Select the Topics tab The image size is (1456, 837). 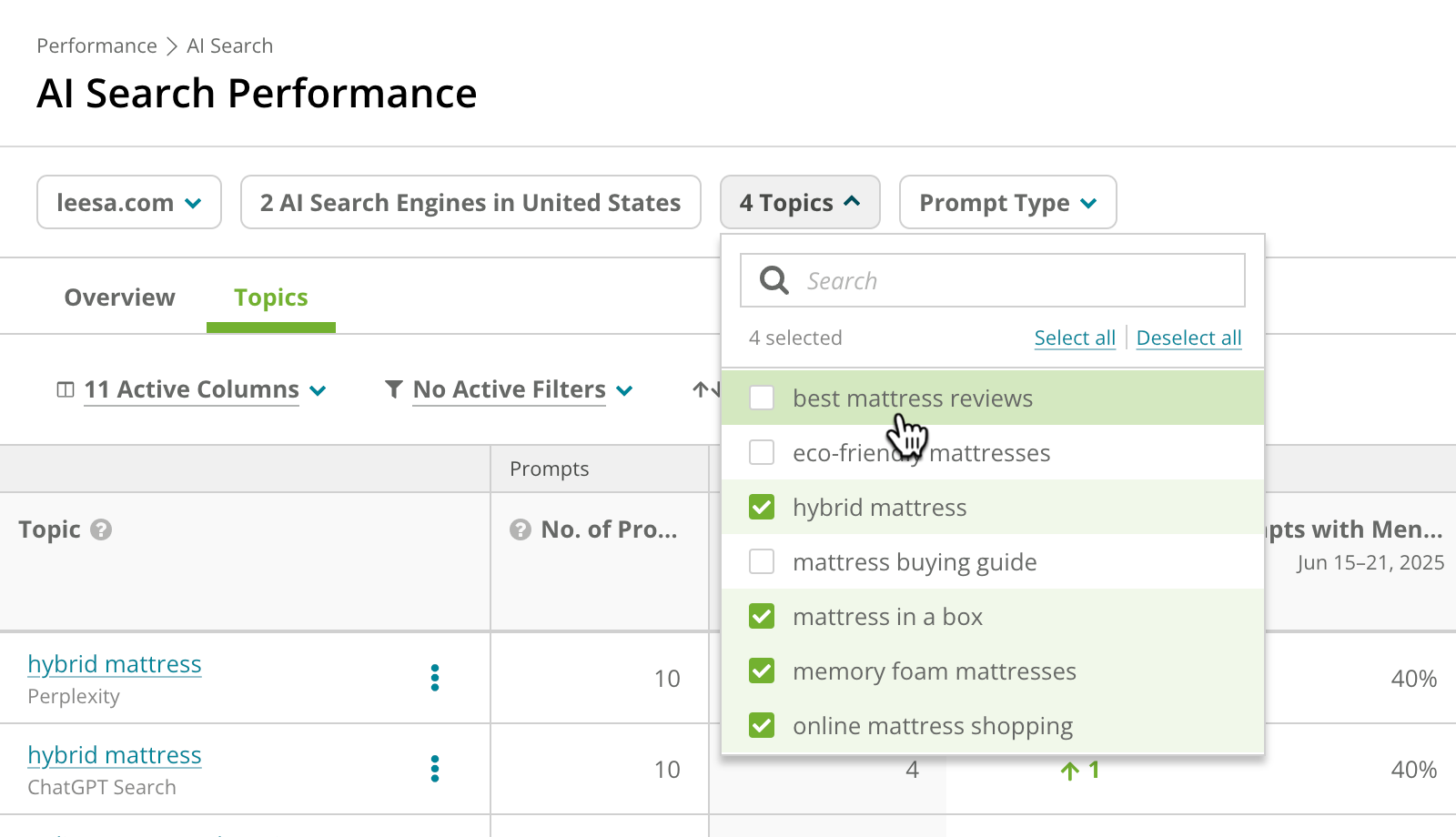click(x=271, y=297)
